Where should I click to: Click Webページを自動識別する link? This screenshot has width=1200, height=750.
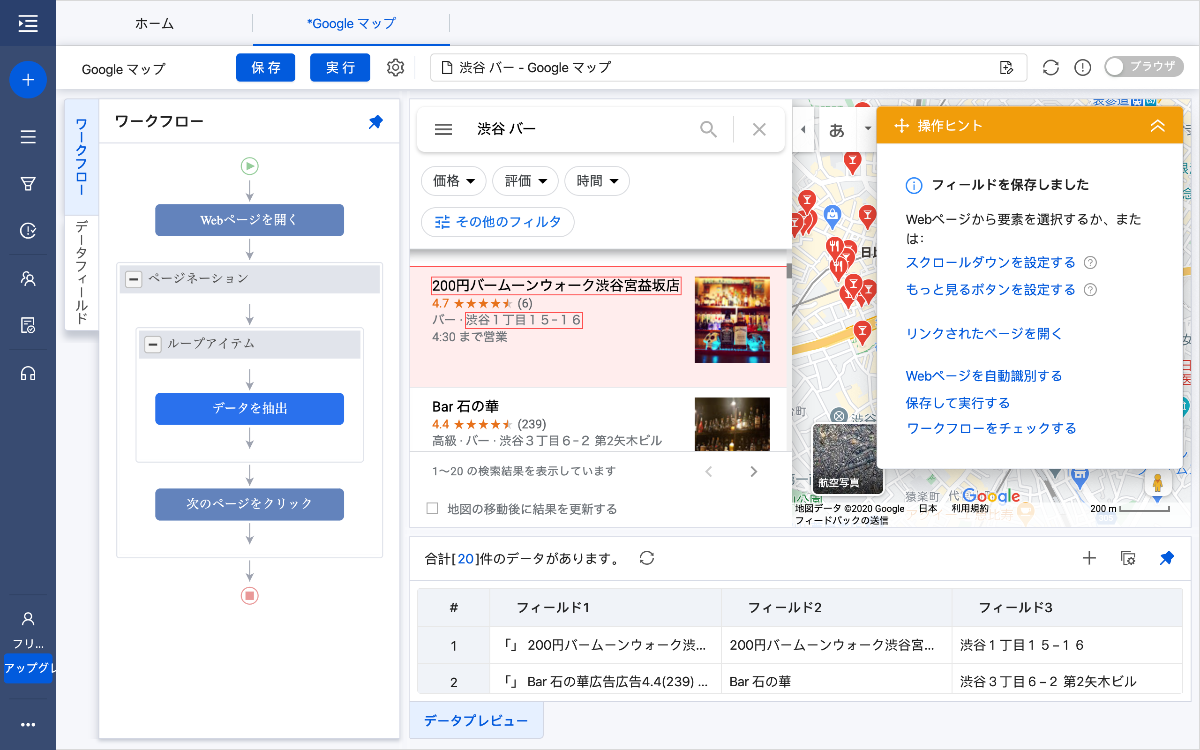point(984,376)
